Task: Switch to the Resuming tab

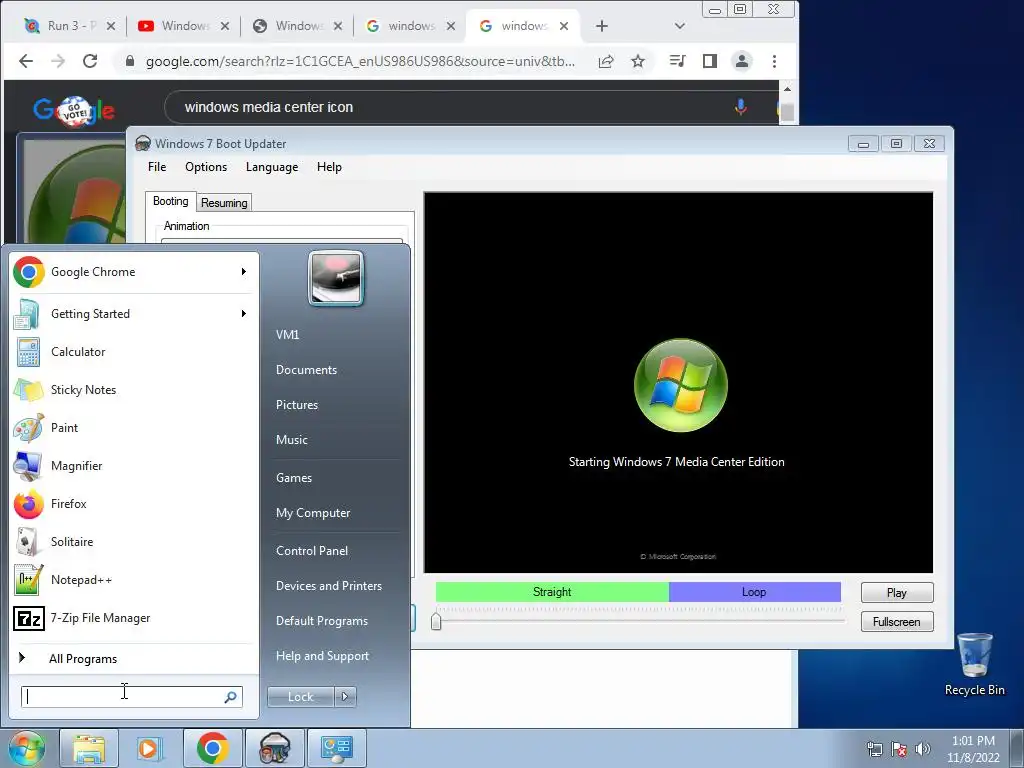Action: (x=224, y=203)
